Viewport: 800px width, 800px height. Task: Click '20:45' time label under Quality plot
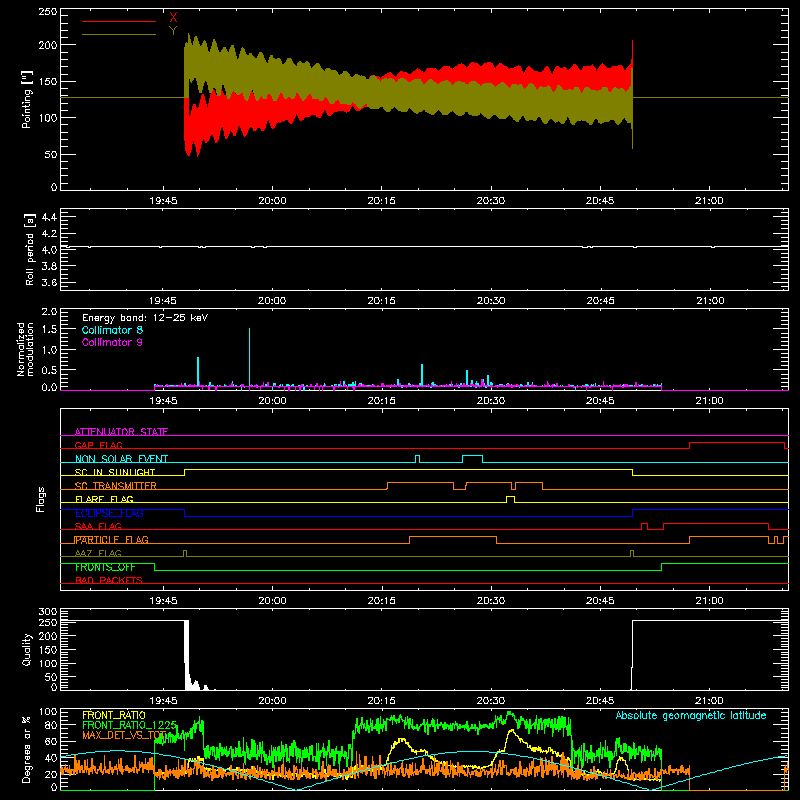point(600,701)
